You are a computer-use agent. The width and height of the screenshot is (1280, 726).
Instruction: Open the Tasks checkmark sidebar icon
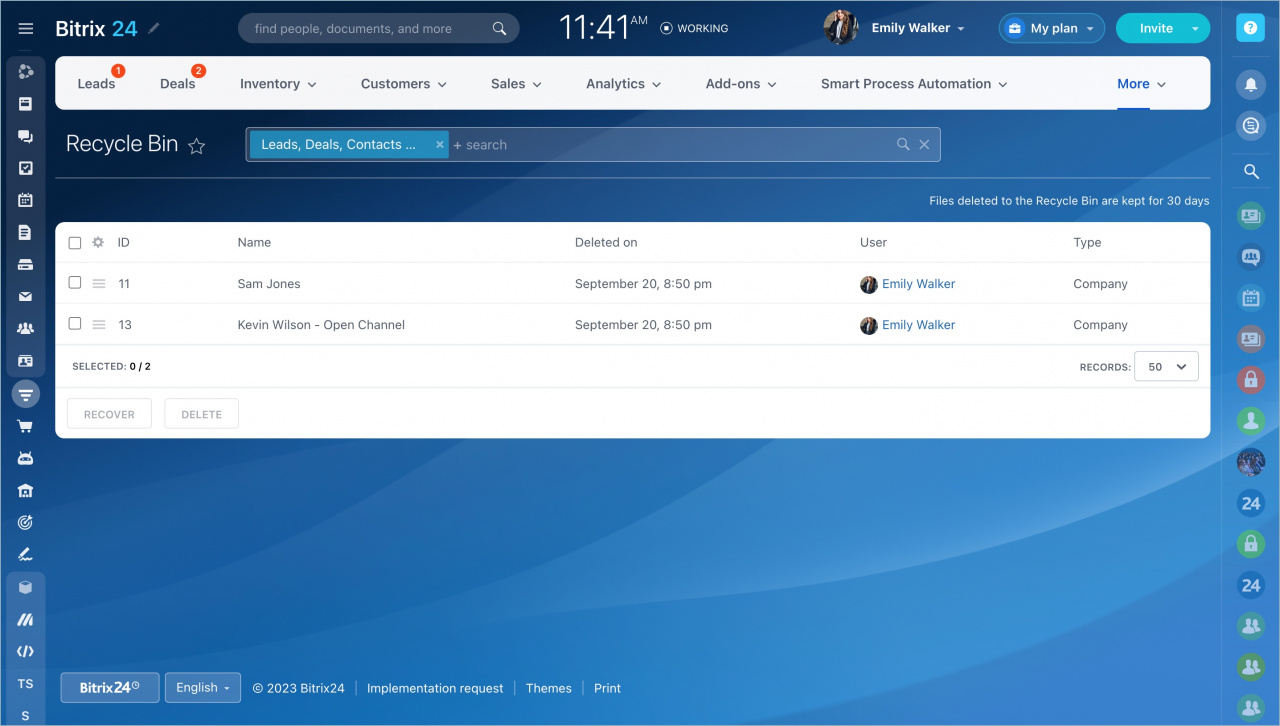(x=26, y=168)
